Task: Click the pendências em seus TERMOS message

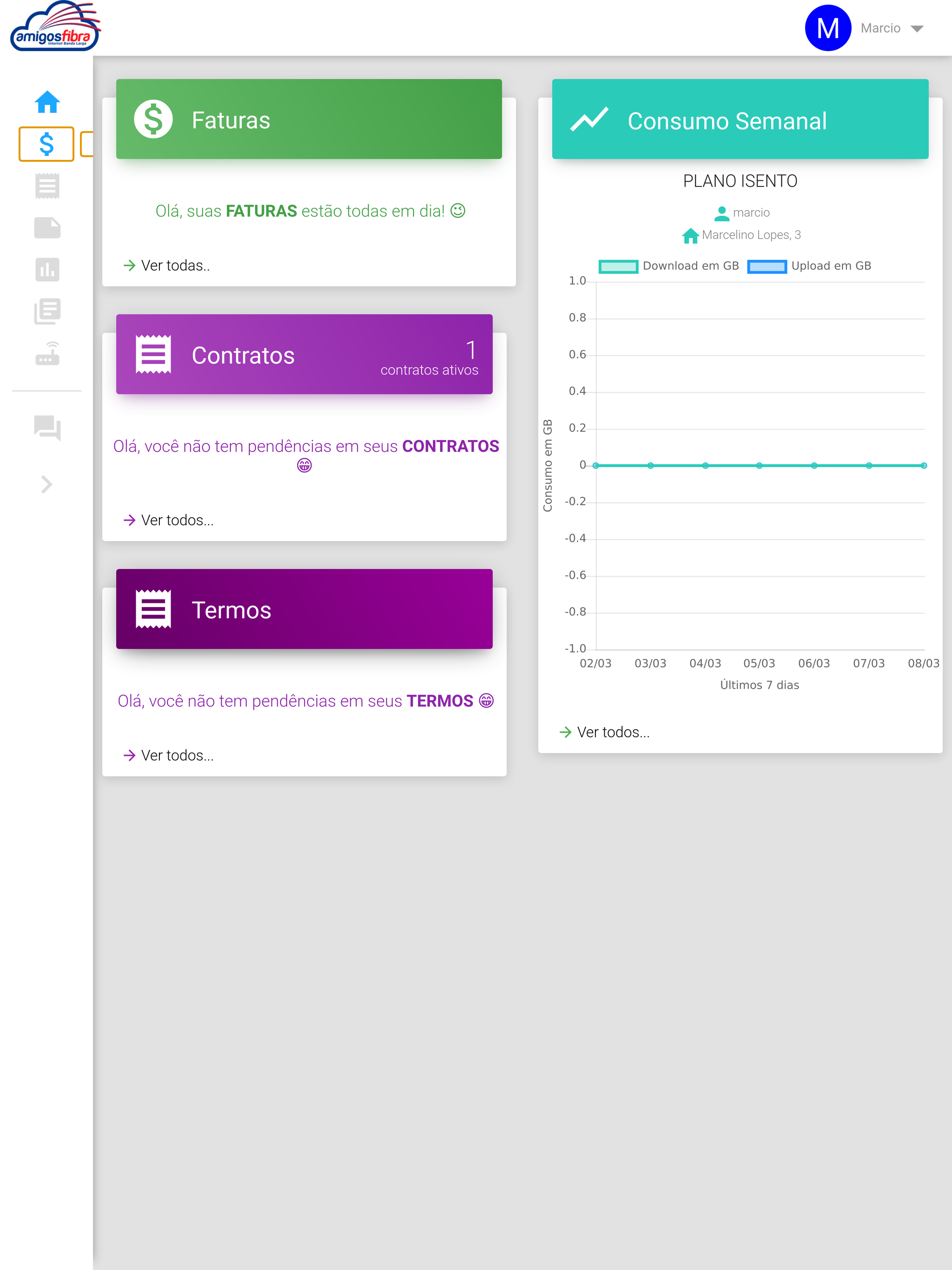Action: coord(305,701)
